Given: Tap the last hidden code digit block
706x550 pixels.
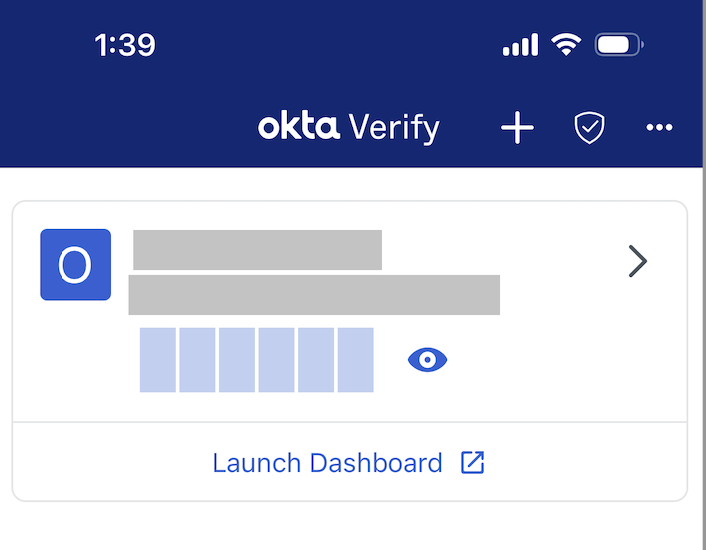Looking at the screenshot, I should tap(355, 360).
